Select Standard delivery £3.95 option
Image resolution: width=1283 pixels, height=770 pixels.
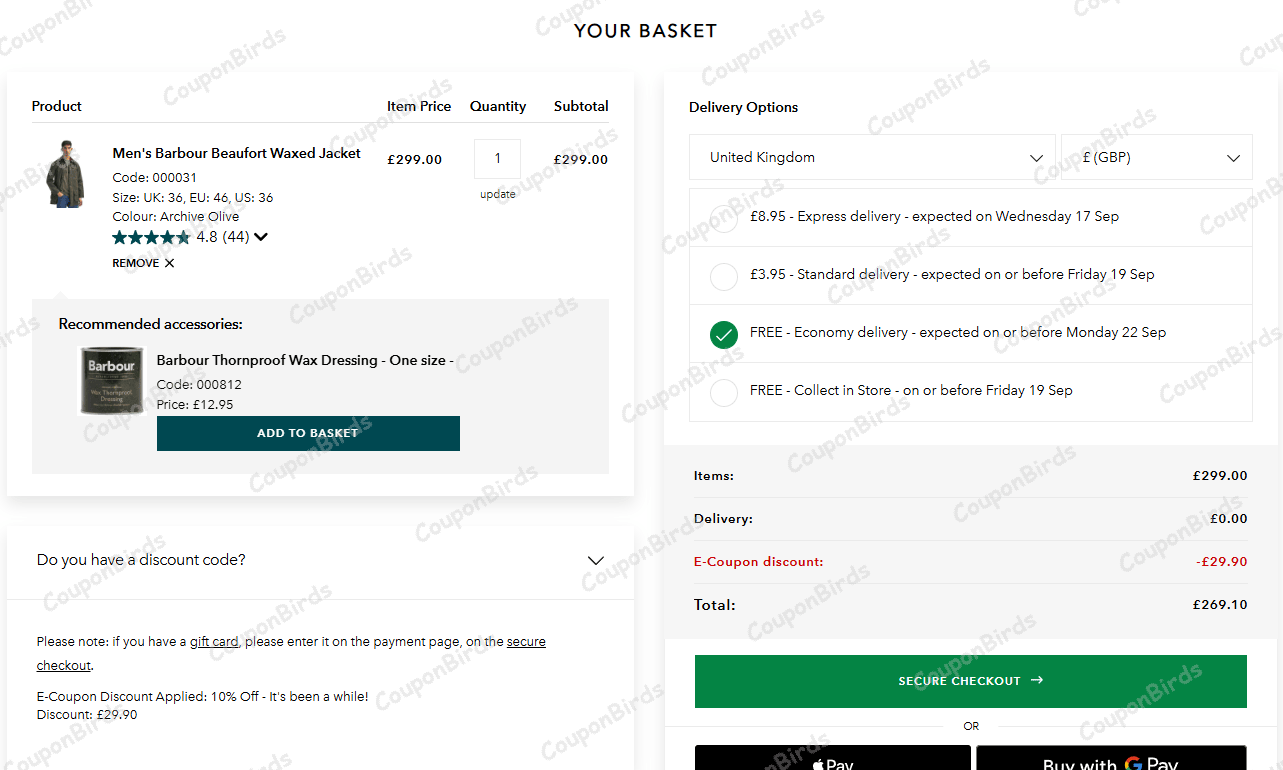point(724,275)
